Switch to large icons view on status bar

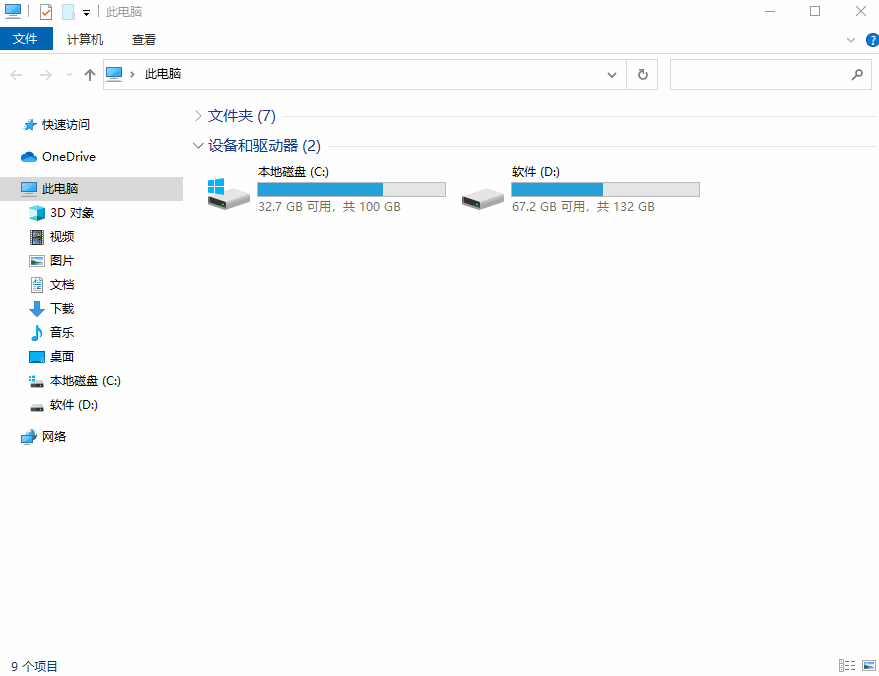tap(866, 665)
